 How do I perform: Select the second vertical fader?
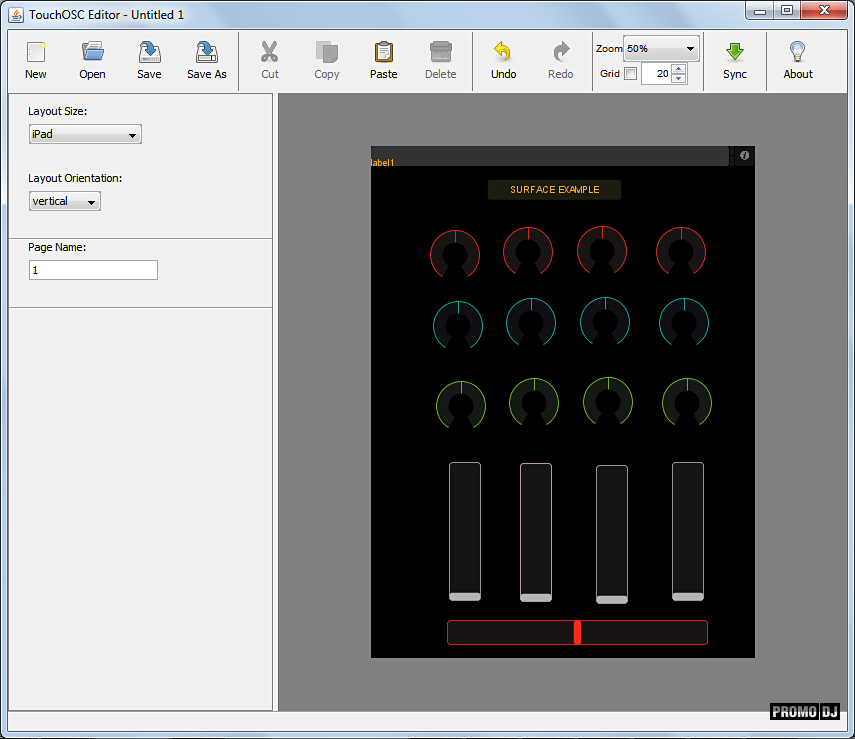(536, 532)
